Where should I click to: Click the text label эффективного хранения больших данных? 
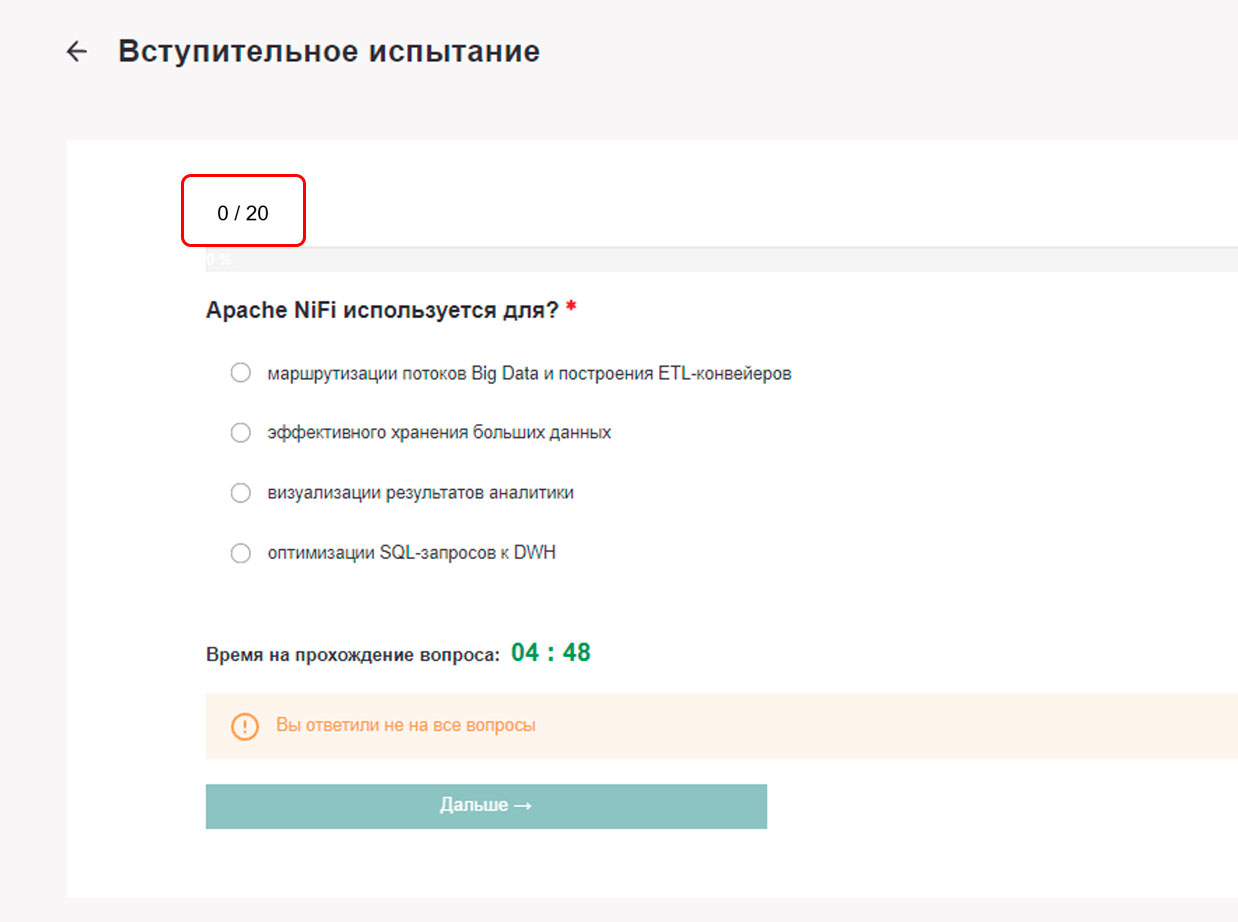click(x=439, y=433)
